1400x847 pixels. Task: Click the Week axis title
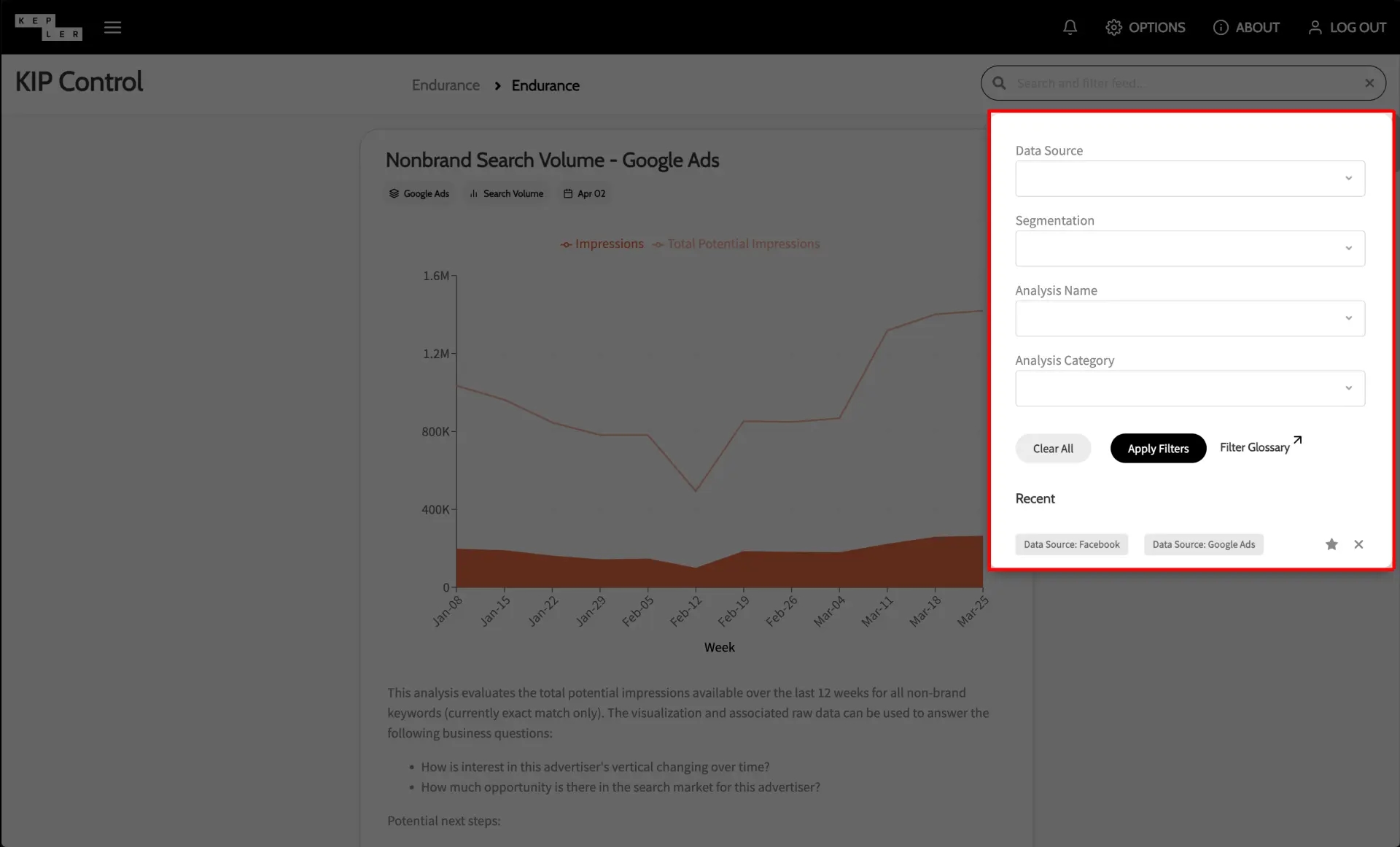click(x=719, y=647)
